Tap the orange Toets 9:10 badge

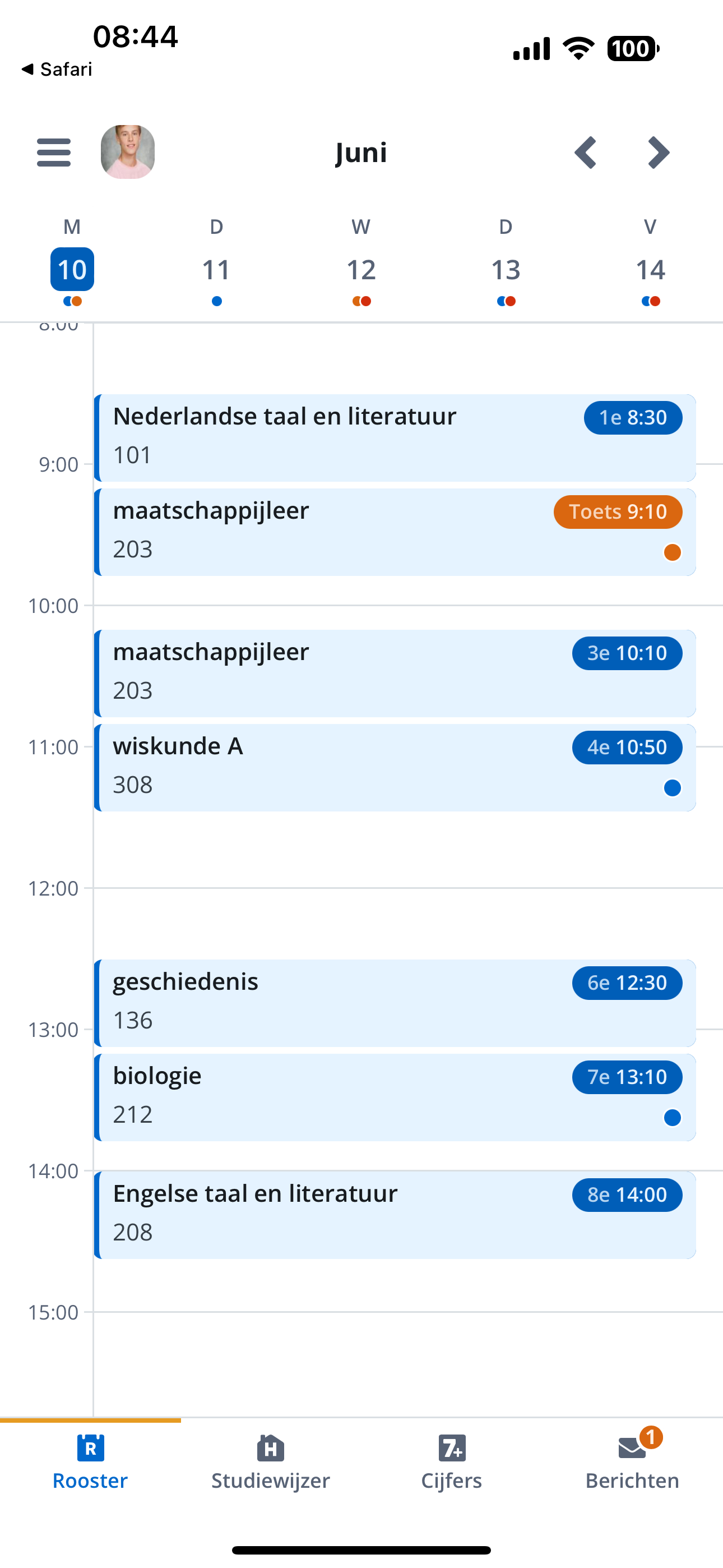618,512
